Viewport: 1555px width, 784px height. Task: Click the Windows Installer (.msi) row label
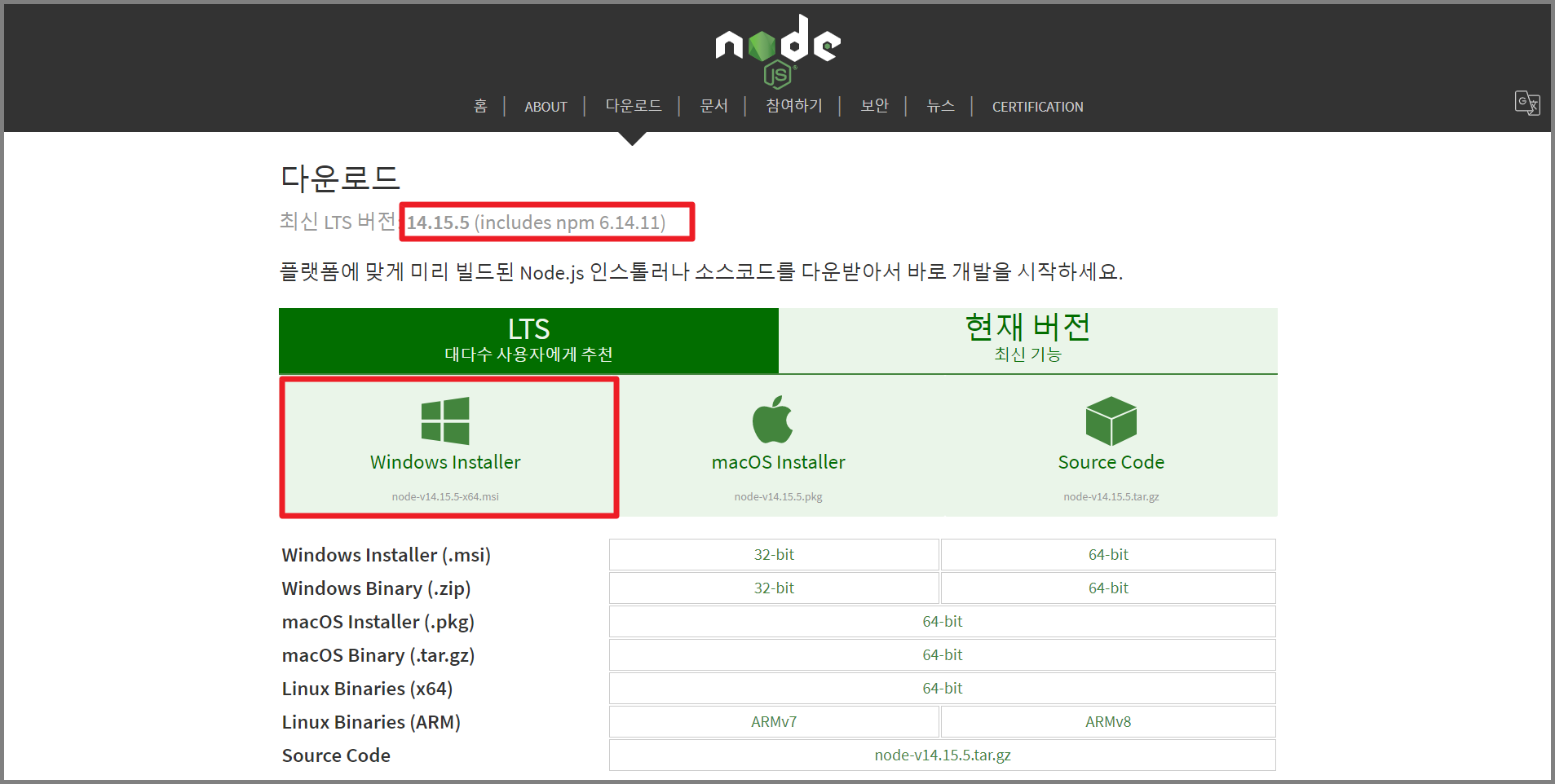point(387,555)
